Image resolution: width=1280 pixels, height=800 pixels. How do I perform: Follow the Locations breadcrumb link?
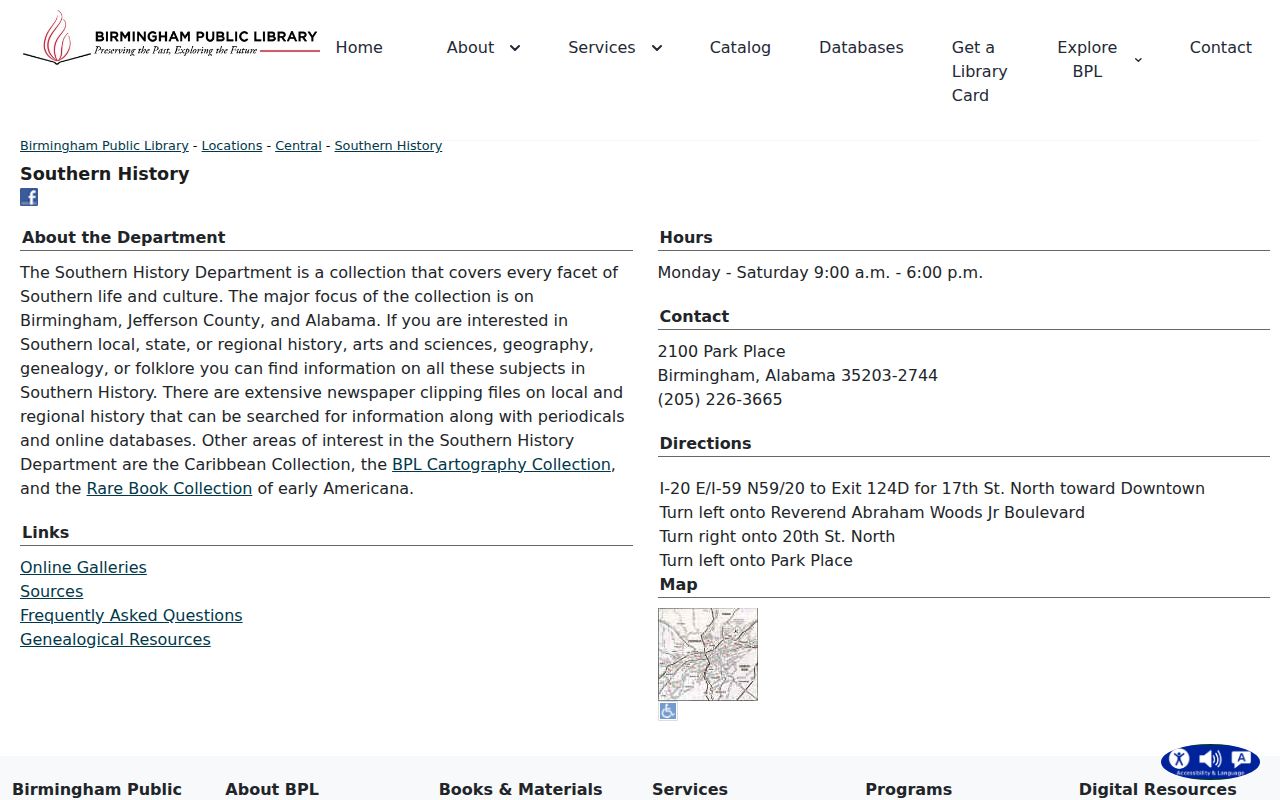[232, 146]
